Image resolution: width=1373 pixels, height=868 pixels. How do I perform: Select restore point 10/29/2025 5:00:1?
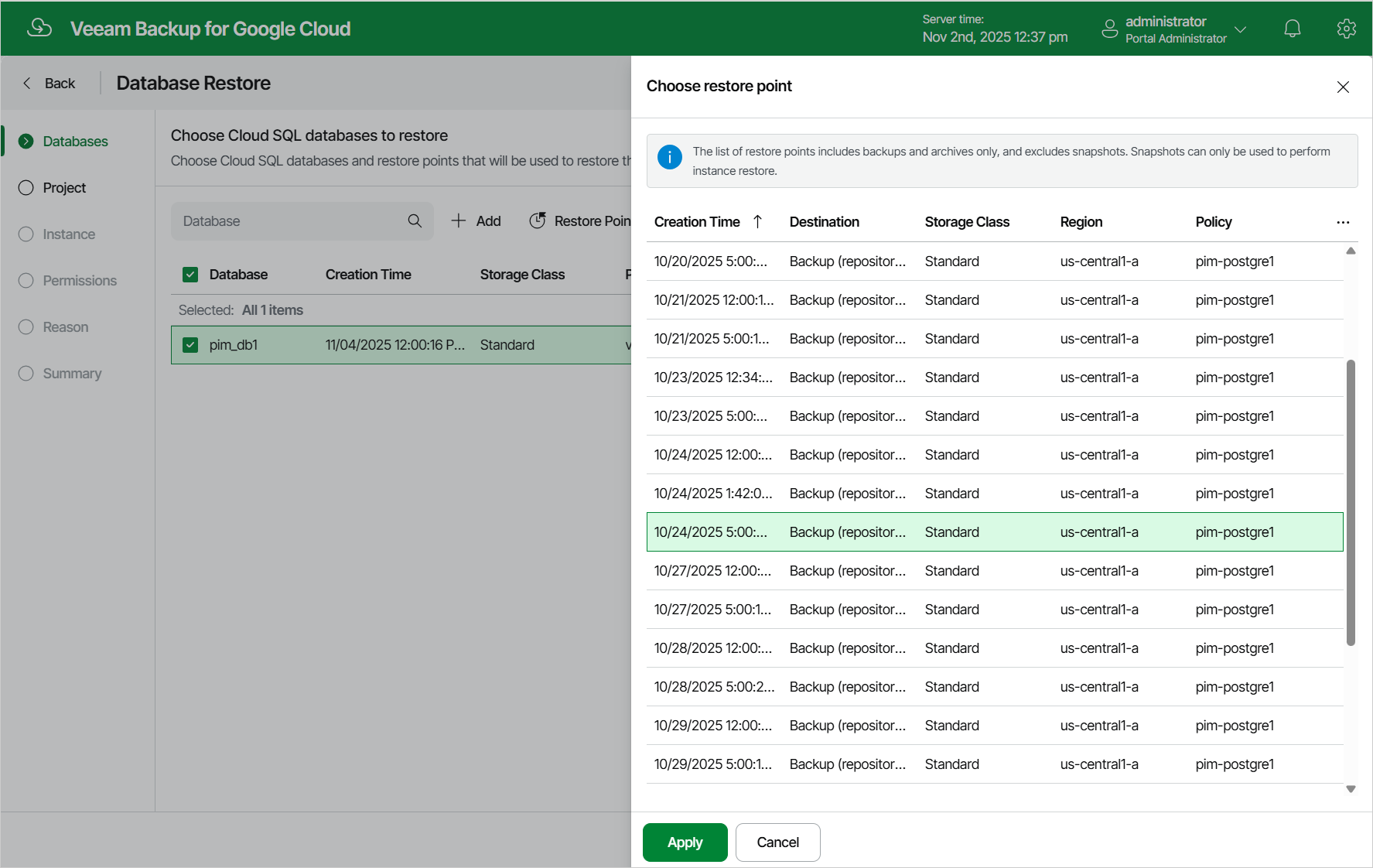pos(995,764)
